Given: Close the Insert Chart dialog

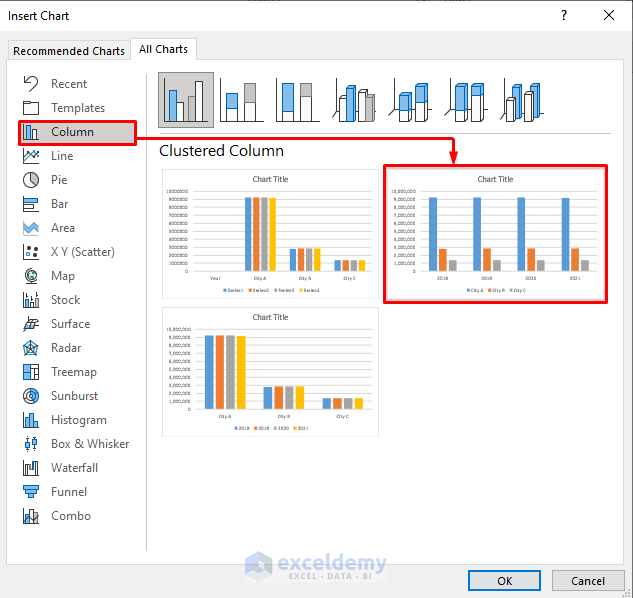Looking at the screenshot, I should click(609, 15).
